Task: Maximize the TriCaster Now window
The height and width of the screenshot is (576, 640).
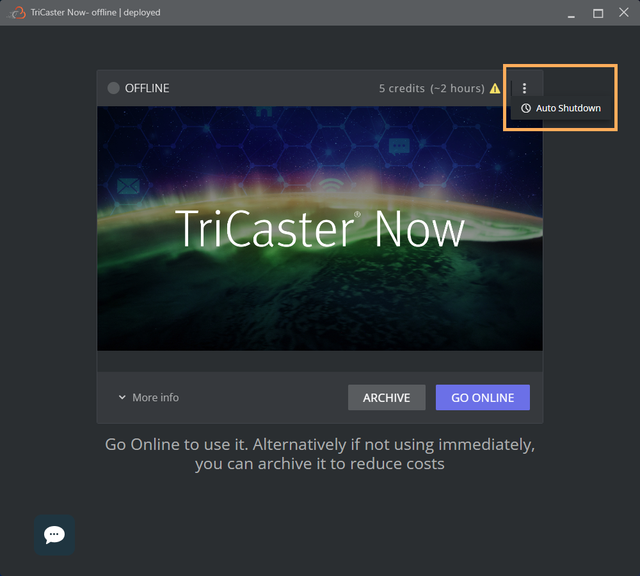Action: pyautogui.click(x=598, y=13)
